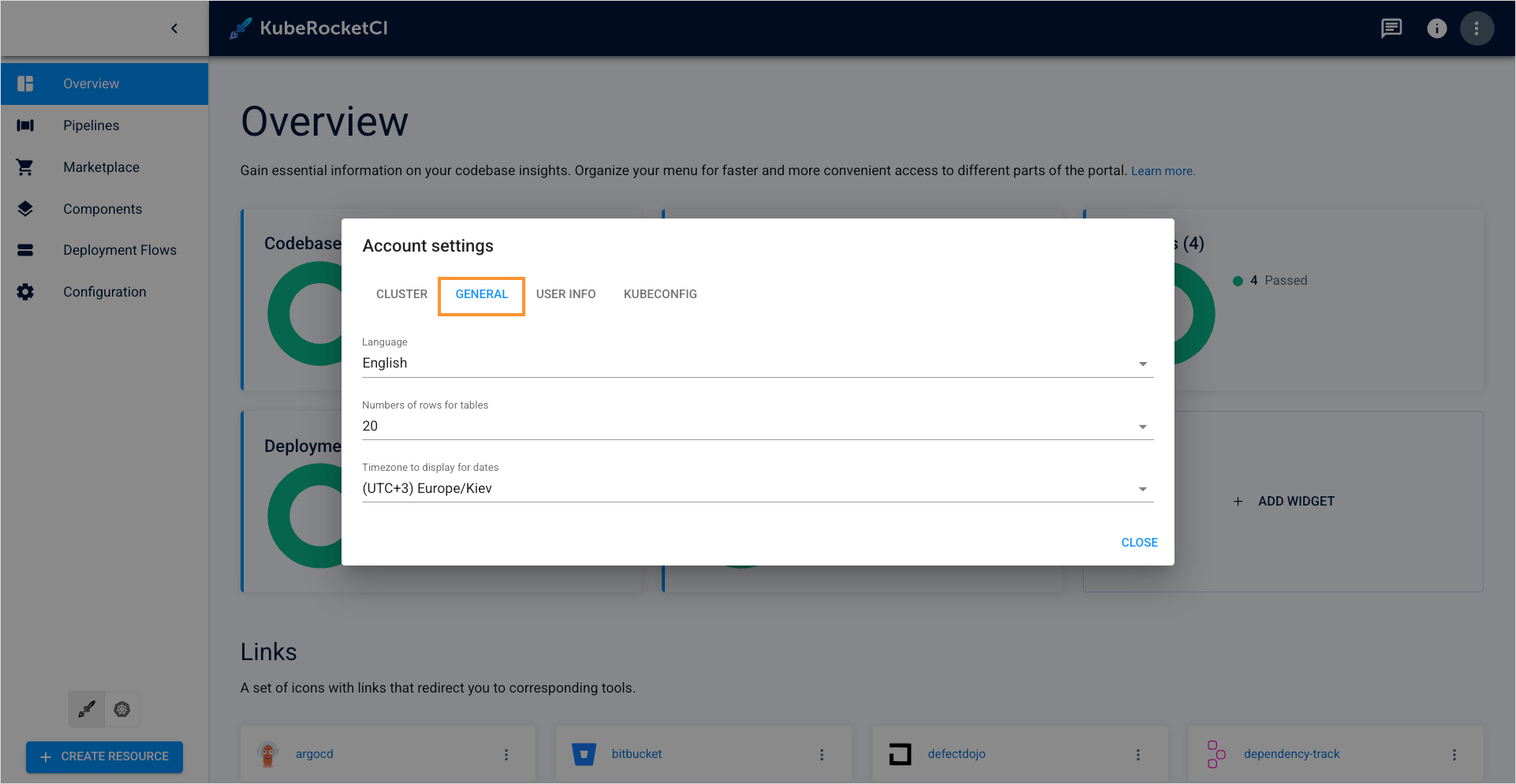Collapse the sidebar with the chevron arrow
The image size is (1516, 784).
coord(174,28)
